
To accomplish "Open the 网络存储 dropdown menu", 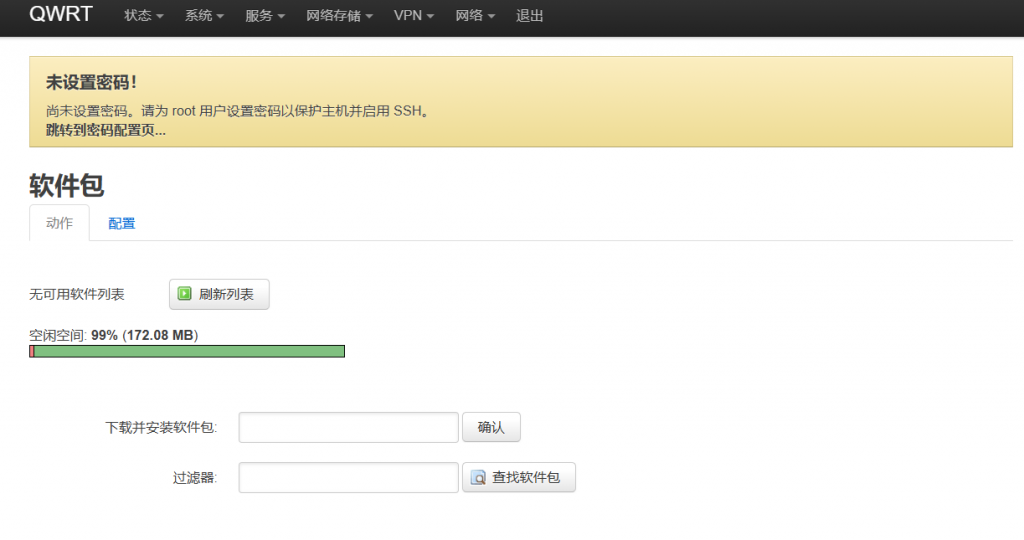I will pos(340,16).
